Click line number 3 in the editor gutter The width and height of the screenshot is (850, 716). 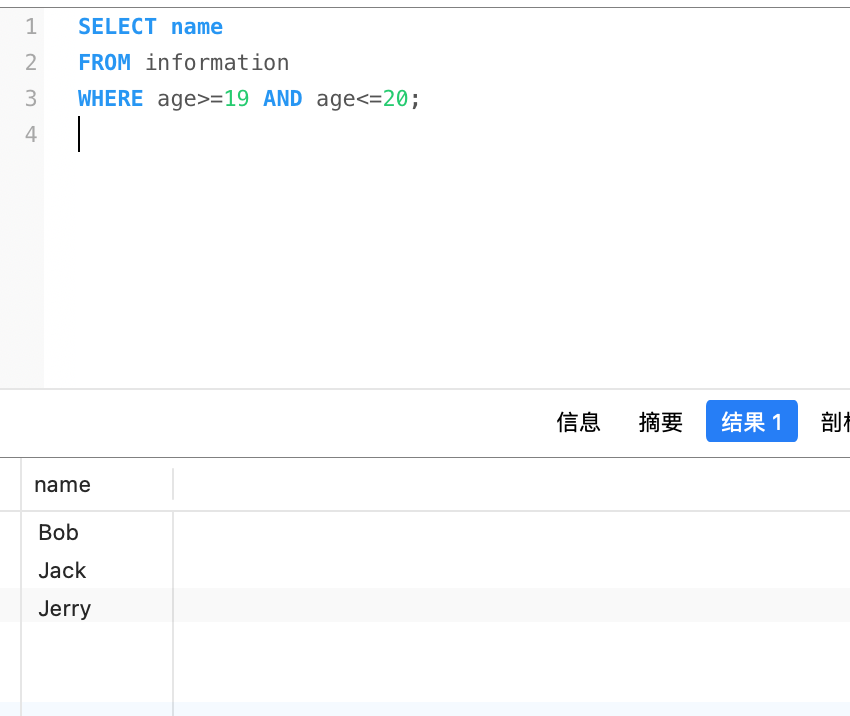point(30,98)
